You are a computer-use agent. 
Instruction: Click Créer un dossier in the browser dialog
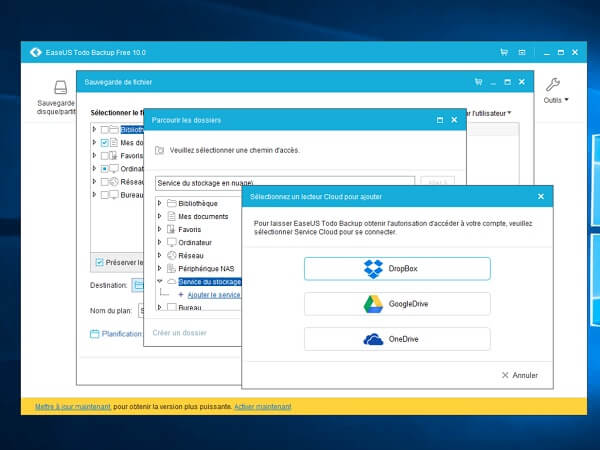tap(179, 333)
